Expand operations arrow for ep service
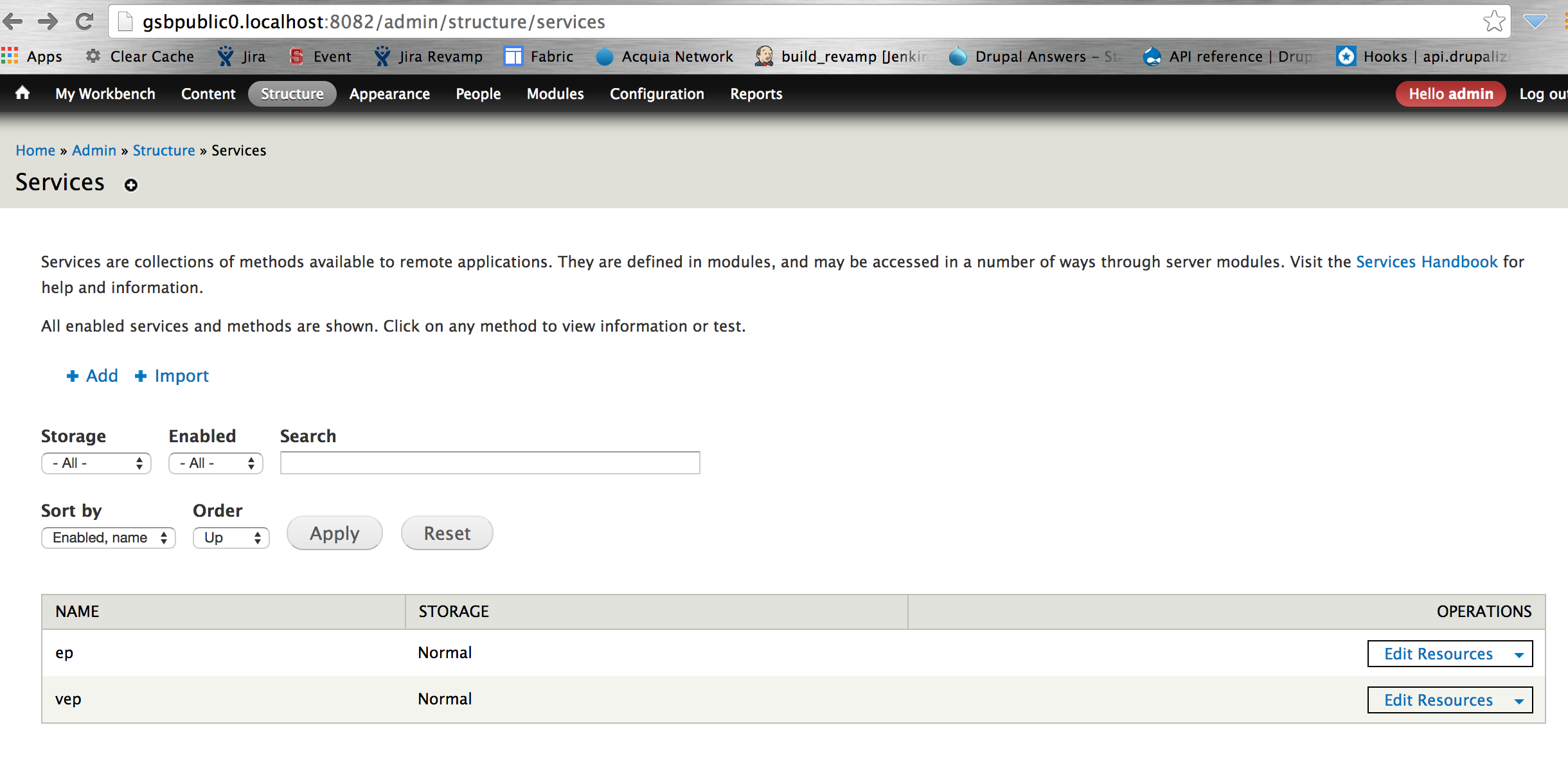Image resolution: width=1568 pixels, height=761 pixels. coord(1519,654)
